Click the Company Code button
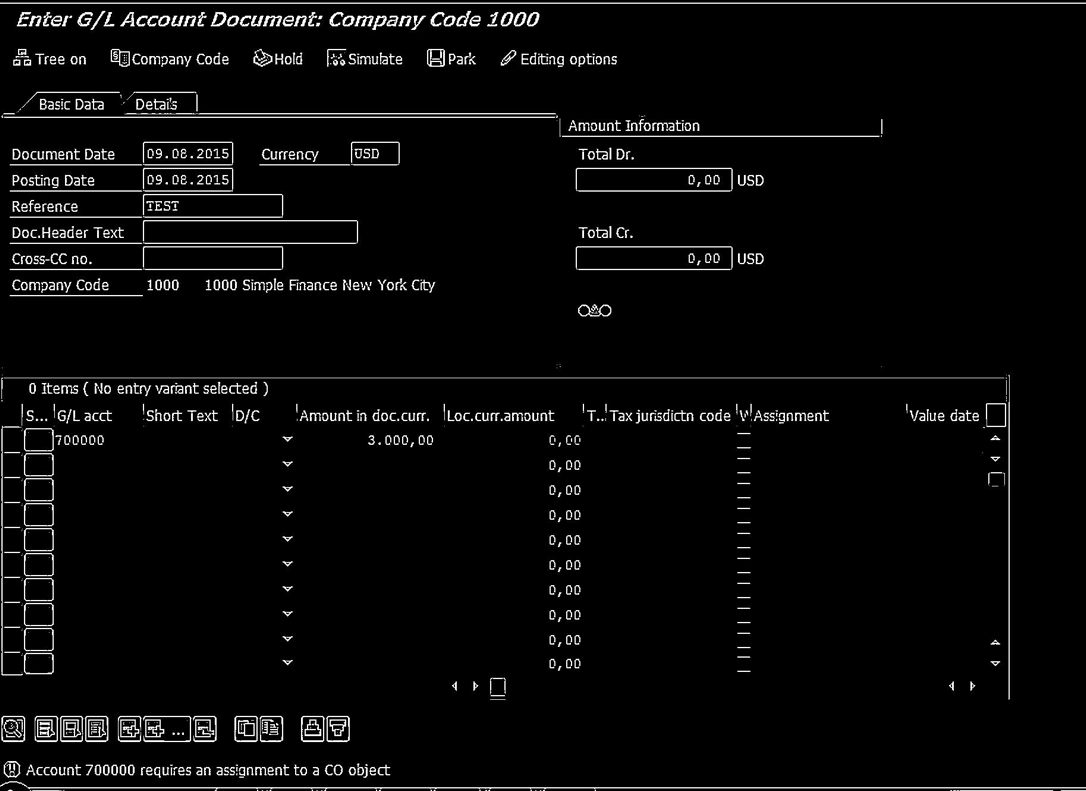 [169, 59]
